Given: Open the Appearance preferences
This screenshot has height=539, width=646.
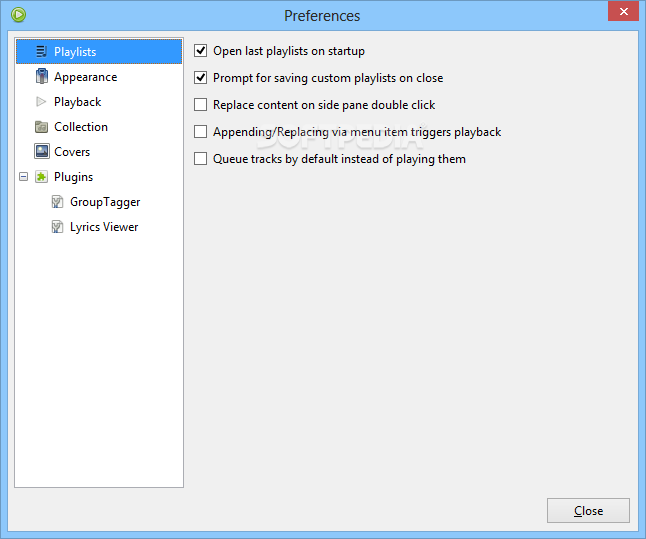Looking at the screenshot, I should [x=86, y=77].
